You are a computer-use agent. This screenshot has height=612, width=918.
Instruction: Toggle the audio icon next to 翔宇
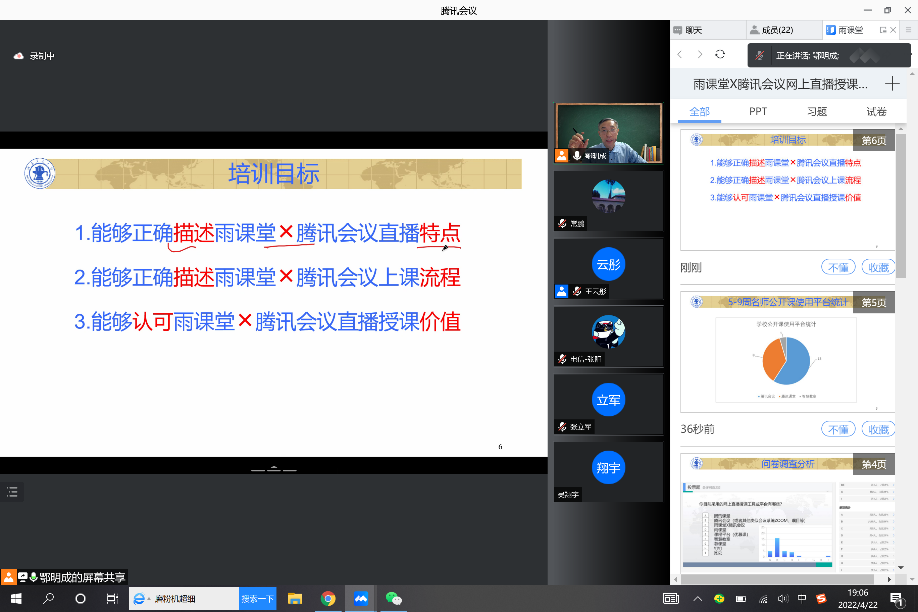pos(561,495)
